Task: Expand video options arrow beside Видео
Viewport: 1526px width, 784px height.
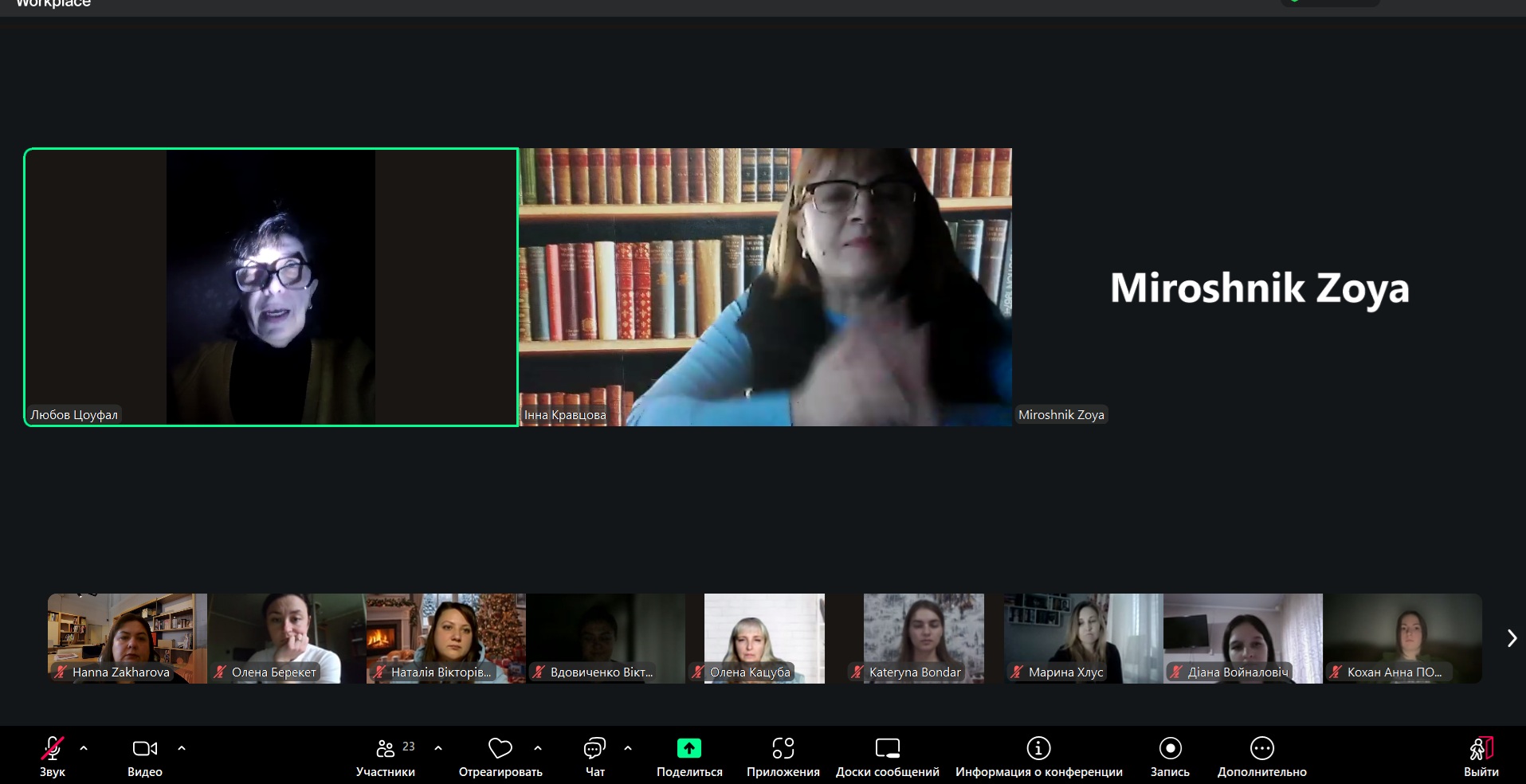Action: point(182,748)
